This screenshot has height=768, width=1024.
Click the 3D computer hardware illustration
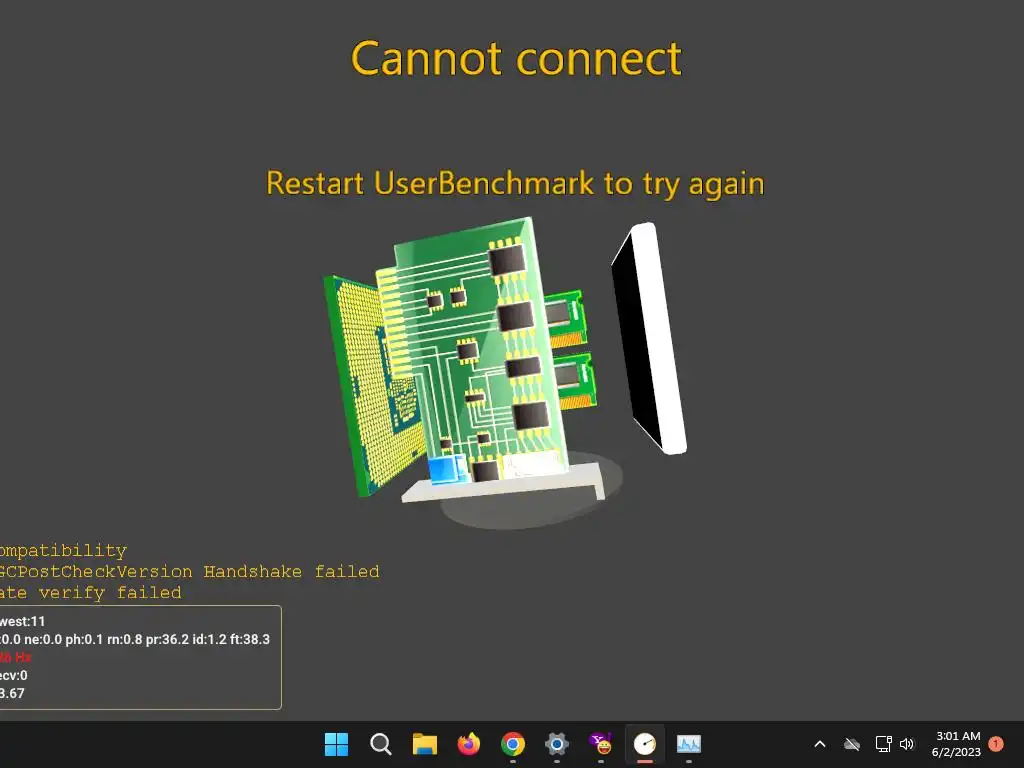(505, 372)
